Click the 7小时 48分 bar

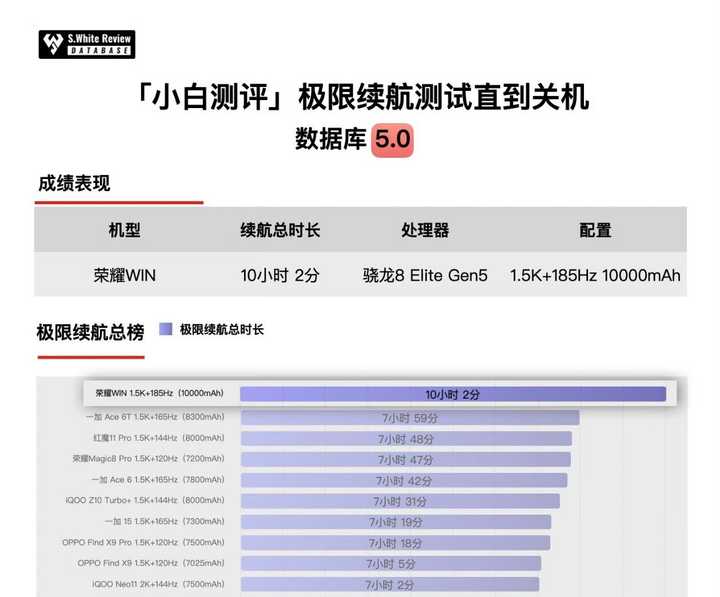(x=406, y=439)
